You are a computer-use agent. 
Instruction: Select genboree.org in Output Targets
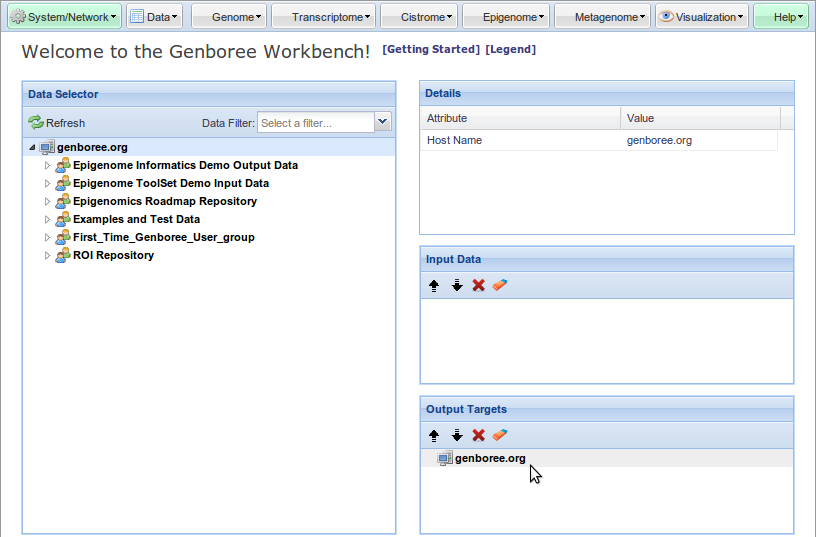[x=489, y=459]
